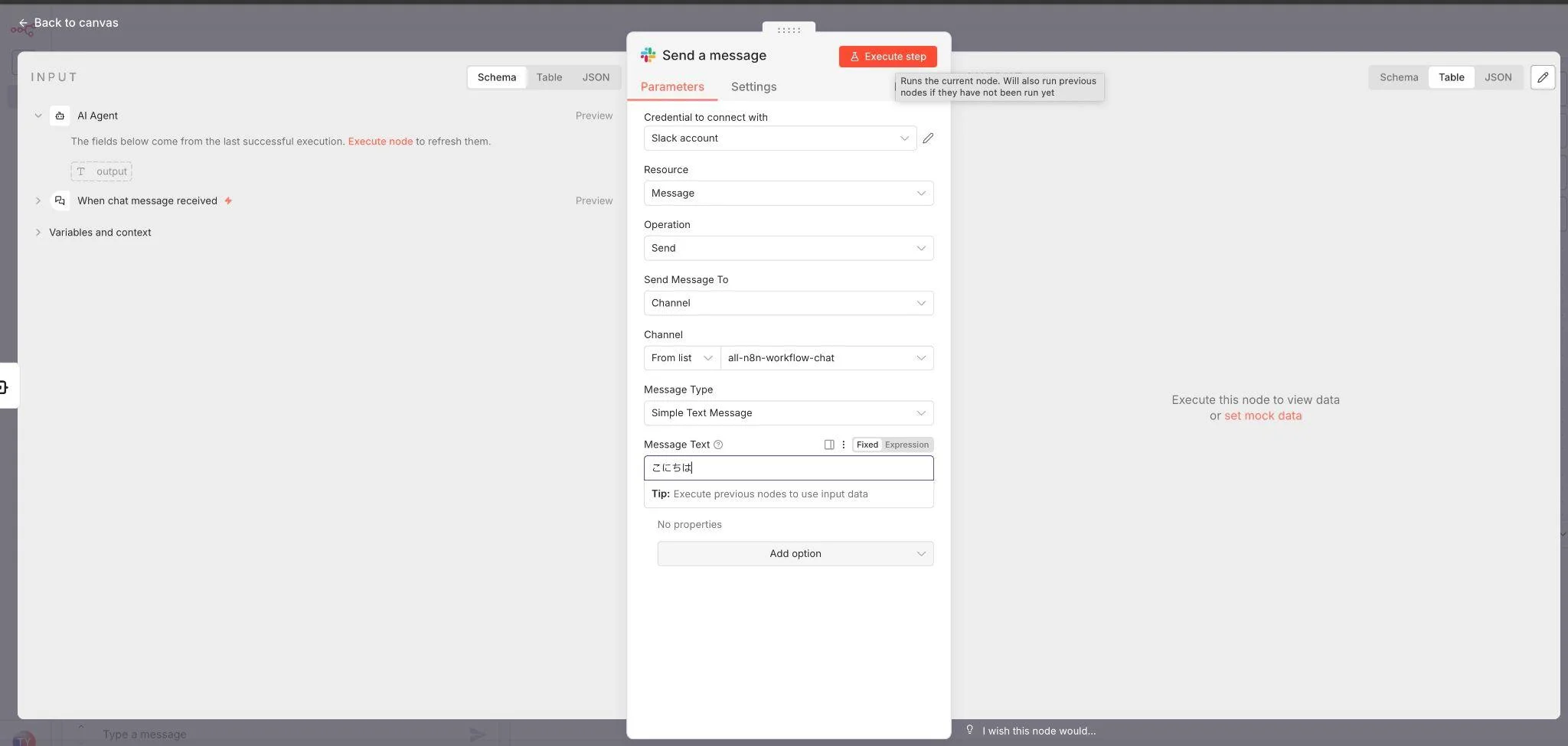
Task: Click the AI Agent robot icon
Action: click(x=60, y=116)
